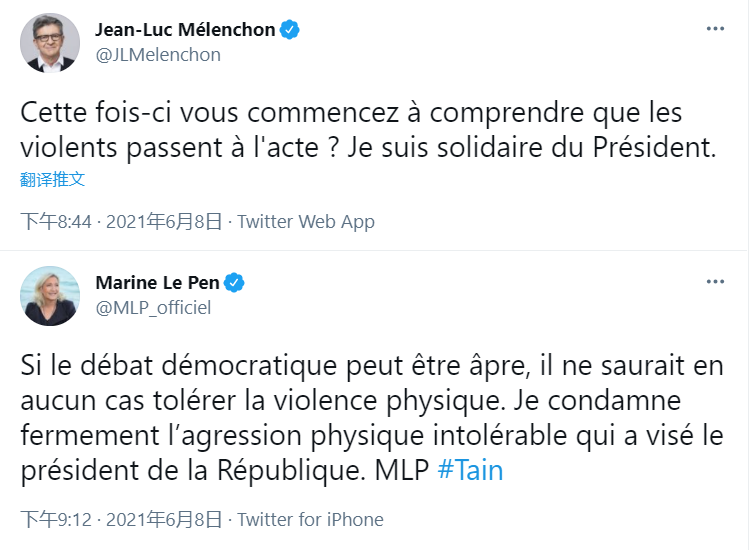
Task: Click the verified badge beside Jean-Luc Mélenchon
Action: pos(290,30)
